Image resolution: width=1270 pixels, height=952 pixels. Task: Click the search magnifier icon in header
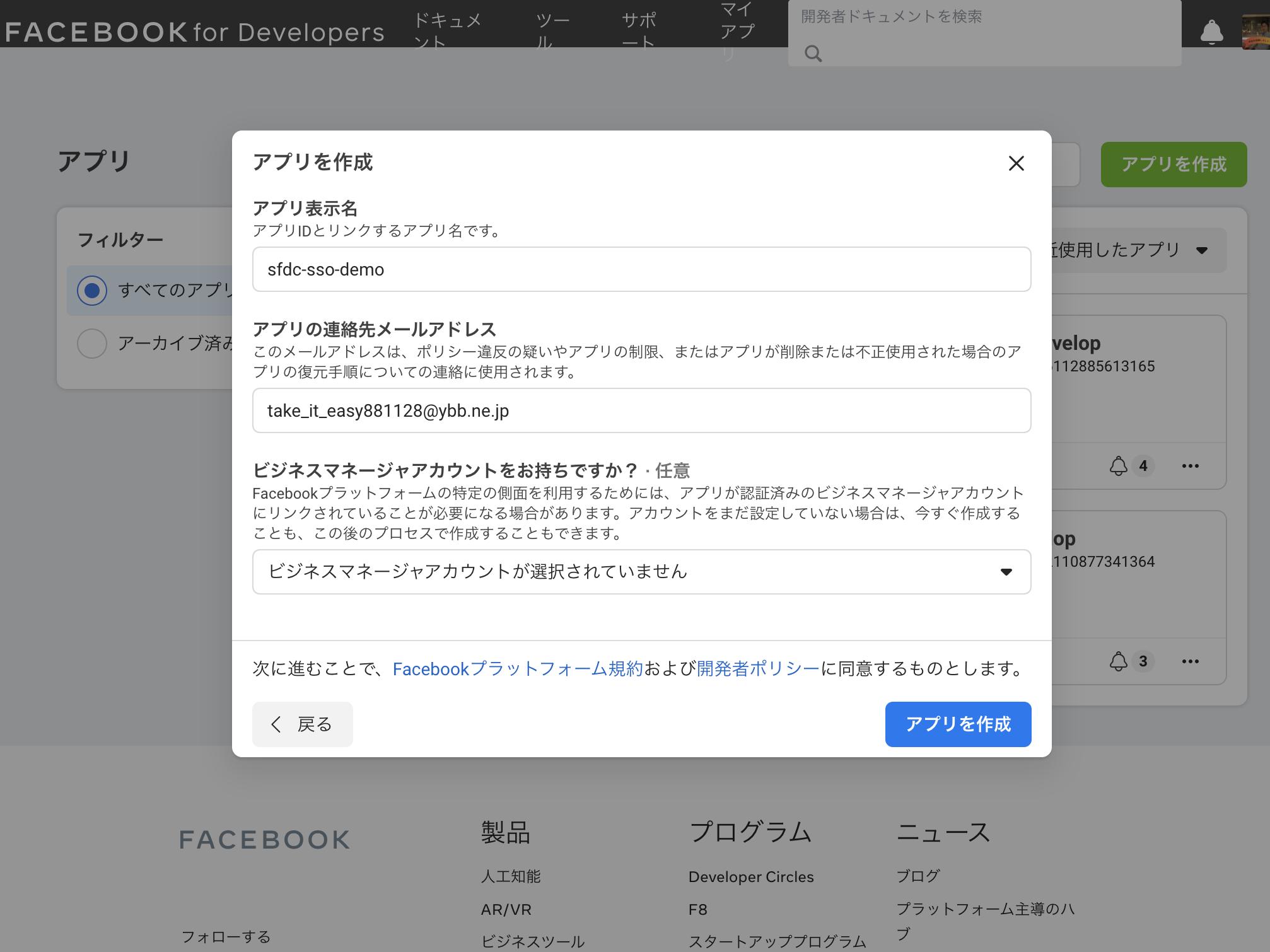point(813,54)
